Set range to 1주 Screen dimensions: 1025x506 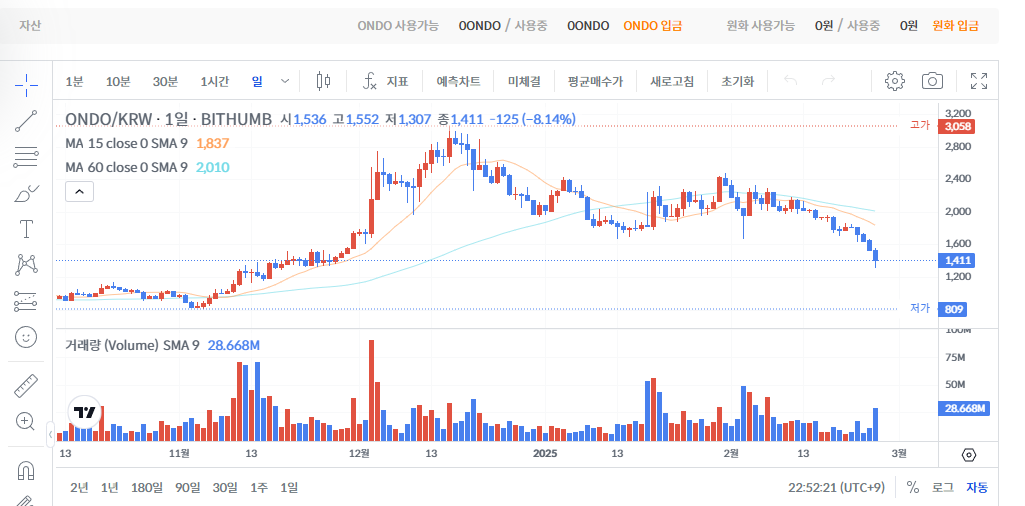tap(258, 487)
